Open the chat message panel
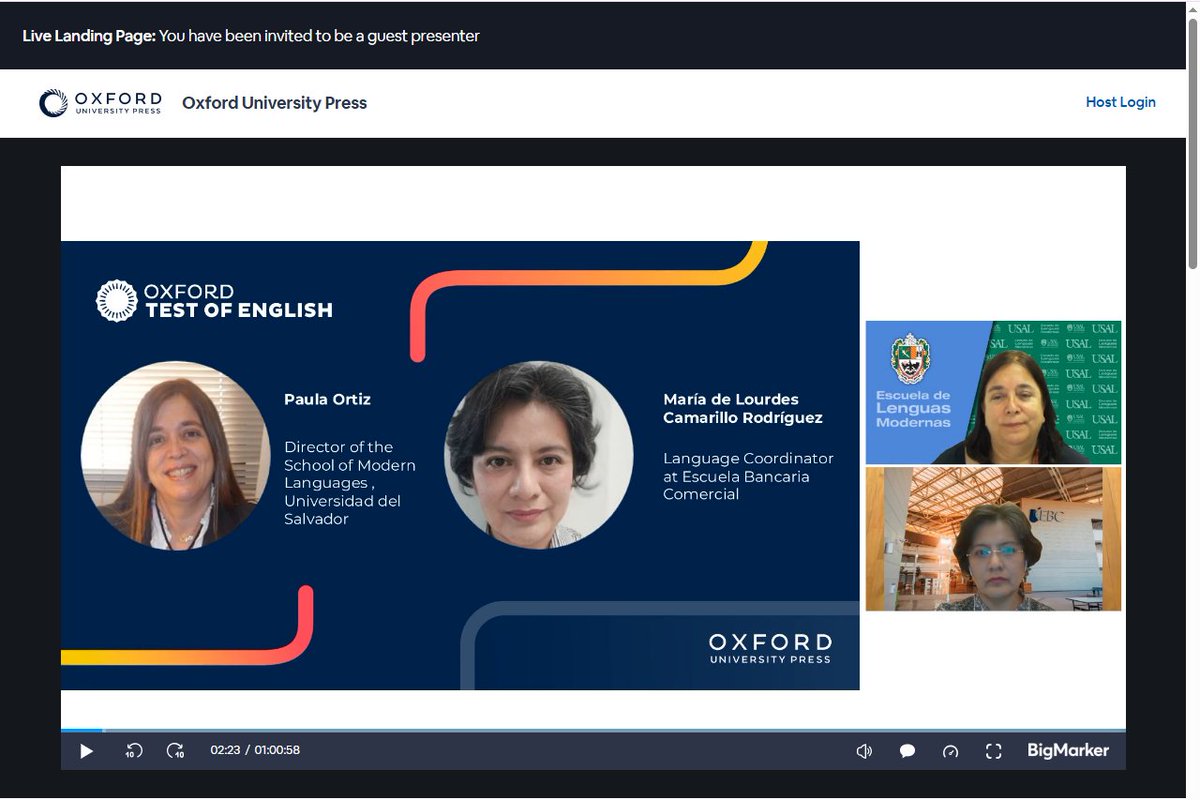The image size is (1200, 800). (x=907, y=750)
